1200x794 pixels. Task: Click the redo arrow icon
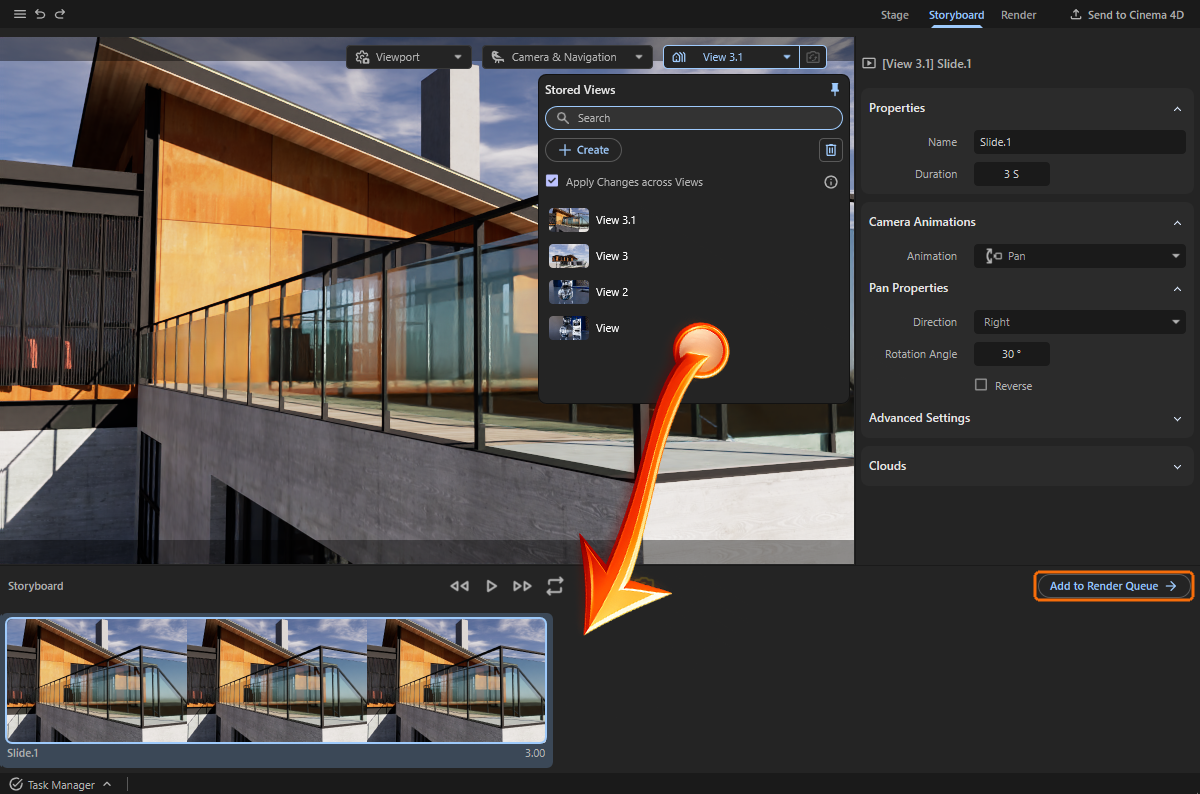[60, 14]
